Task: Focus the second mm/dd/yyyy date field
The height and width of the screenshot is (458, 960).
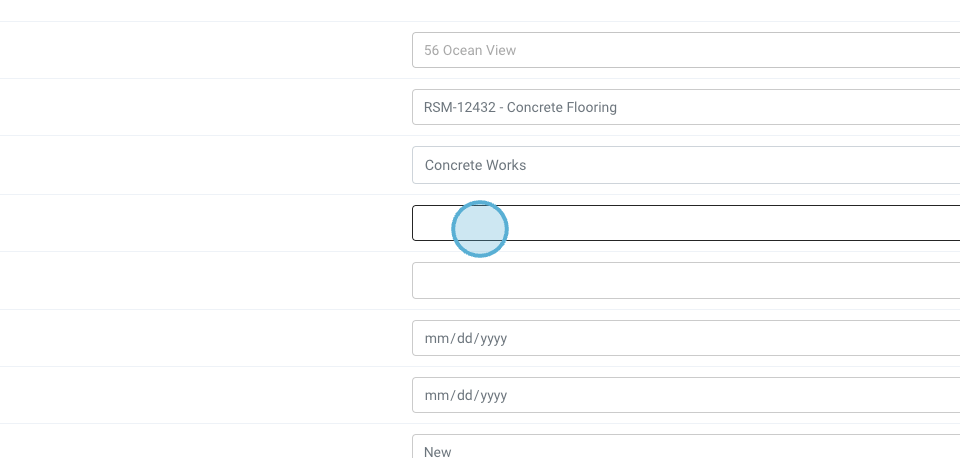Action: (686, 395)
